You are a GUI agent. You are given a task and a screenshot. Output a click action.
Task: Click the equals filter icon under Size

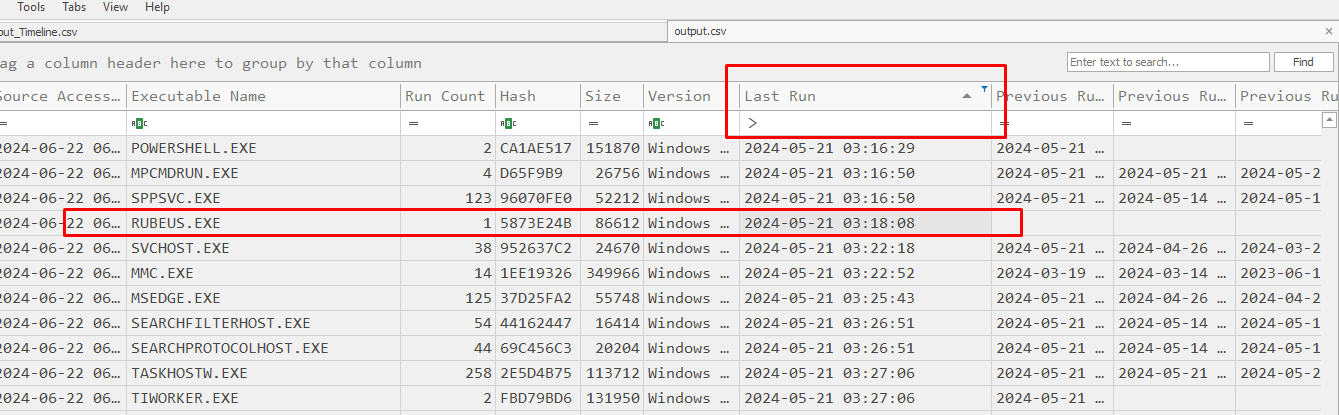592,123
